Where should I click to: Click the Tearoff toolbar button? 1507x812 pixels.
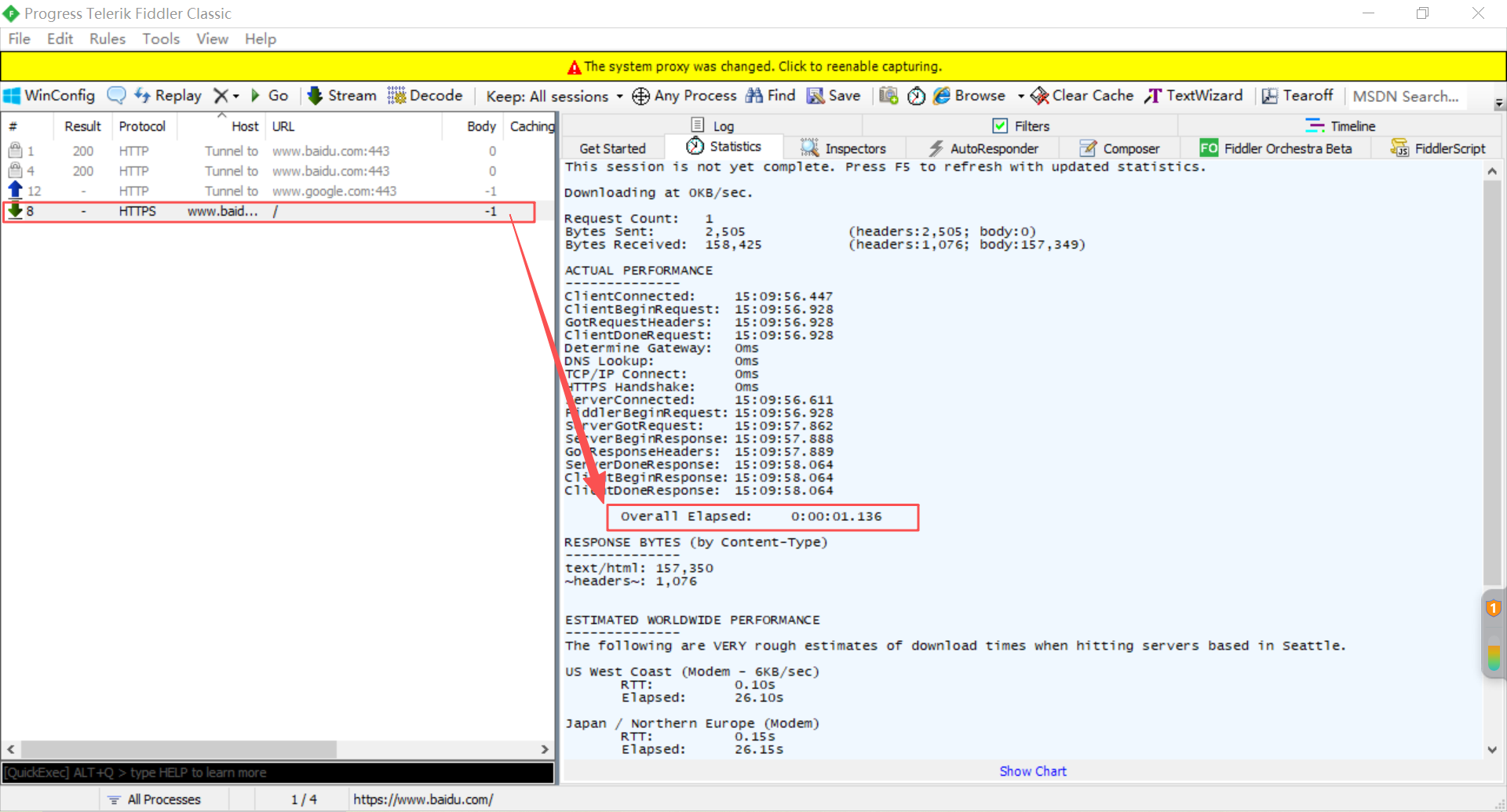click(1297, 96)
